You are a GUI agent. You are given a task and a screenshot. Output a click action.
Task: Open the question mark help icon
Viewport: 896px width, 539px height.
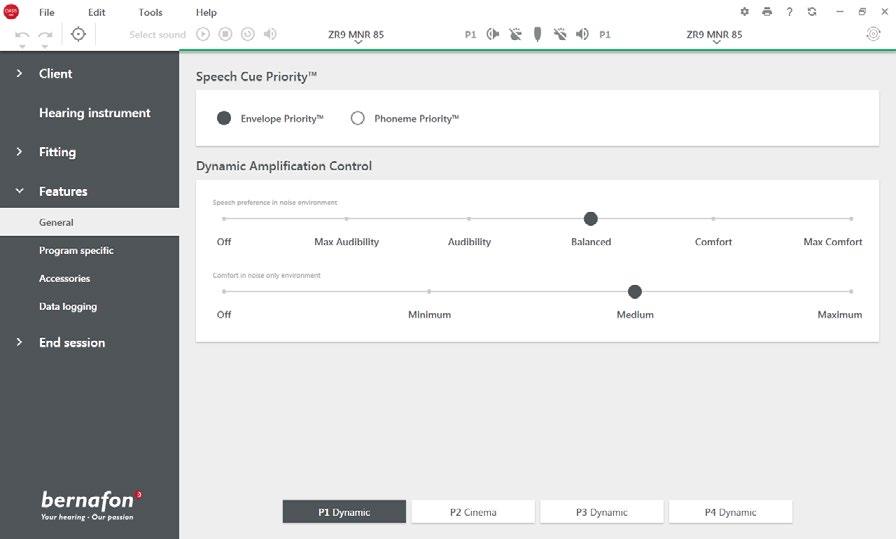789,11
